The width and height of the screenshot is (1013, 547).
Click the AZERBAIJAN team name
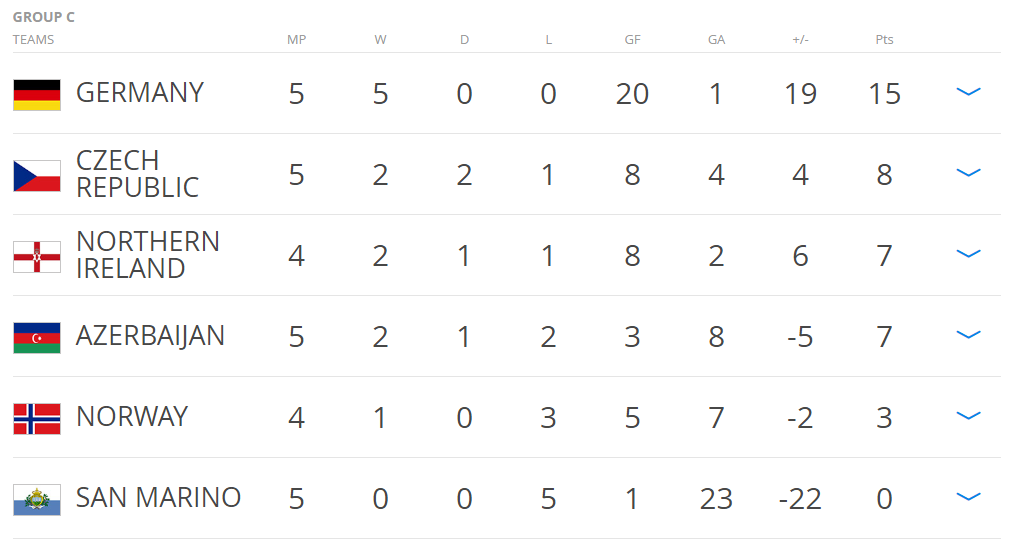pyautogui.click(x=150, y=336)
